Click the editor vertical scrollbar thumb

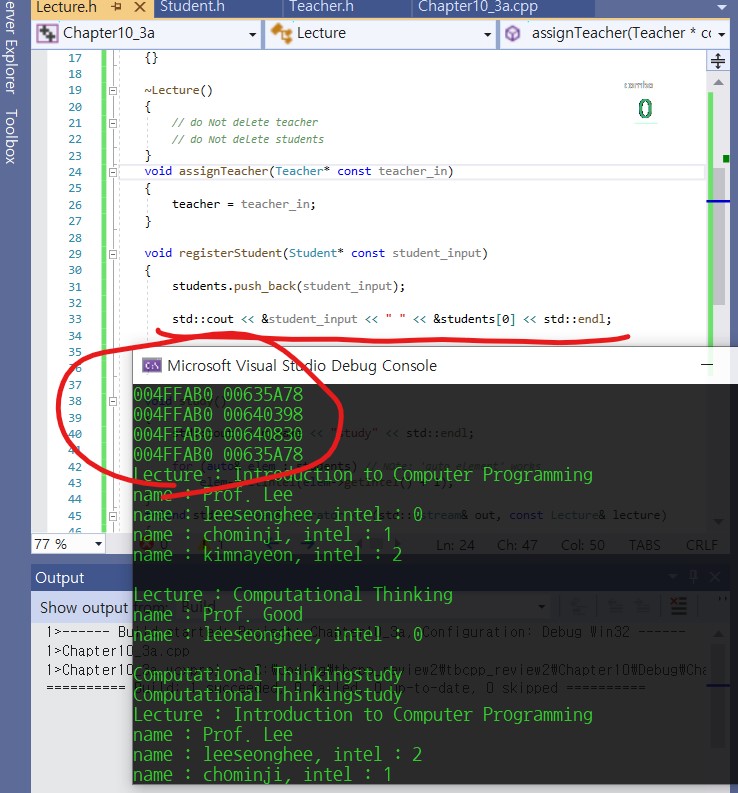[719, 235]
